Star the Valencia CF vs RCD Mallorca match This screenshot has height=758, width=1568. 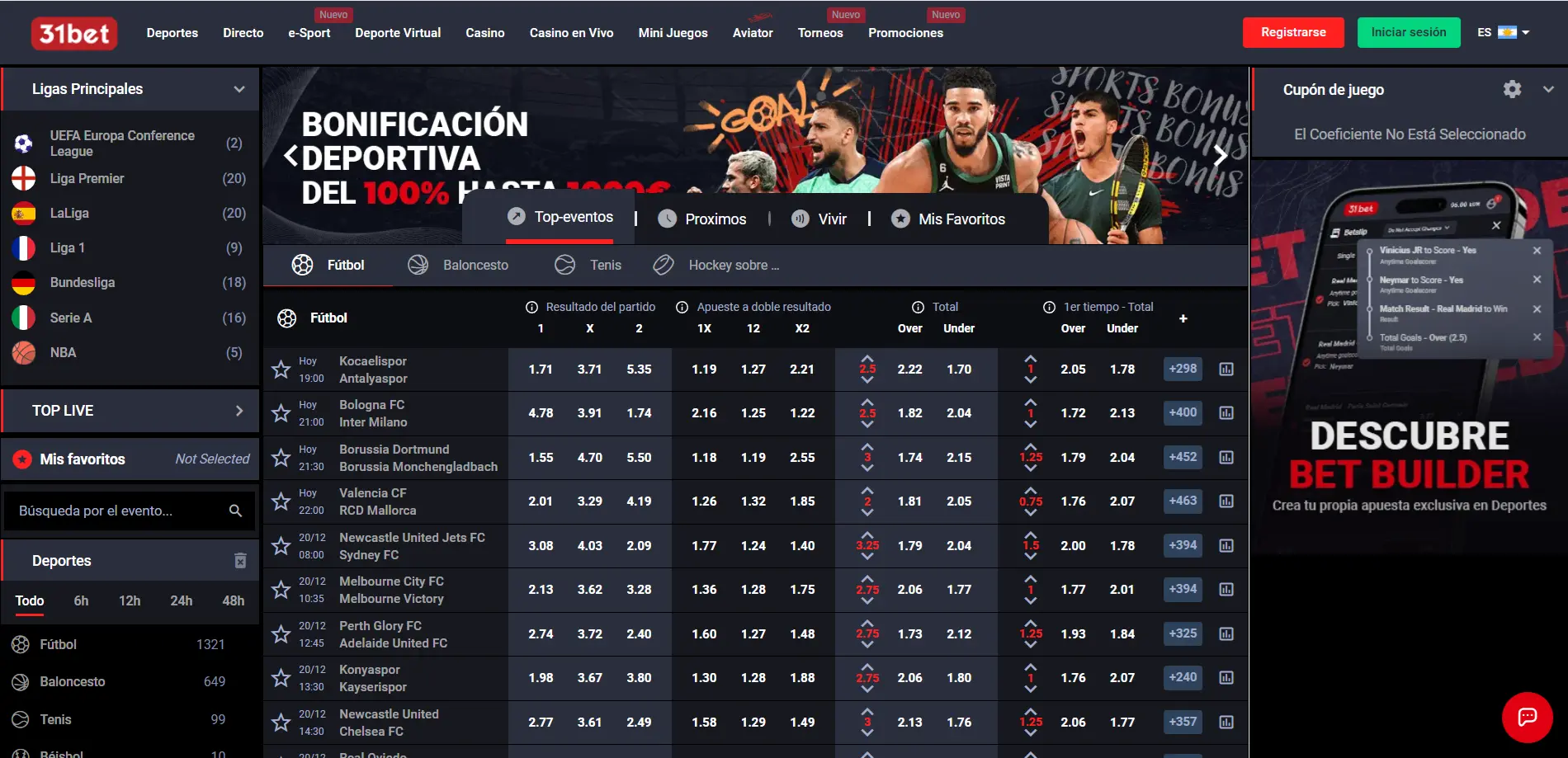tap(281, 501)
